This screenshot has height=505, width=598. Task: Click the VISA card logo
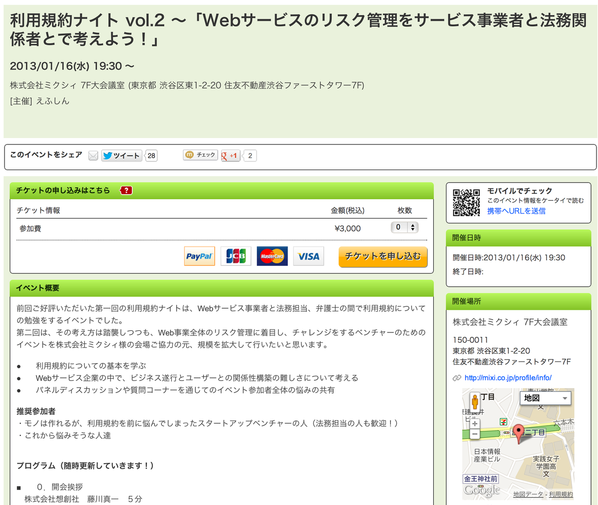point(309,256)
